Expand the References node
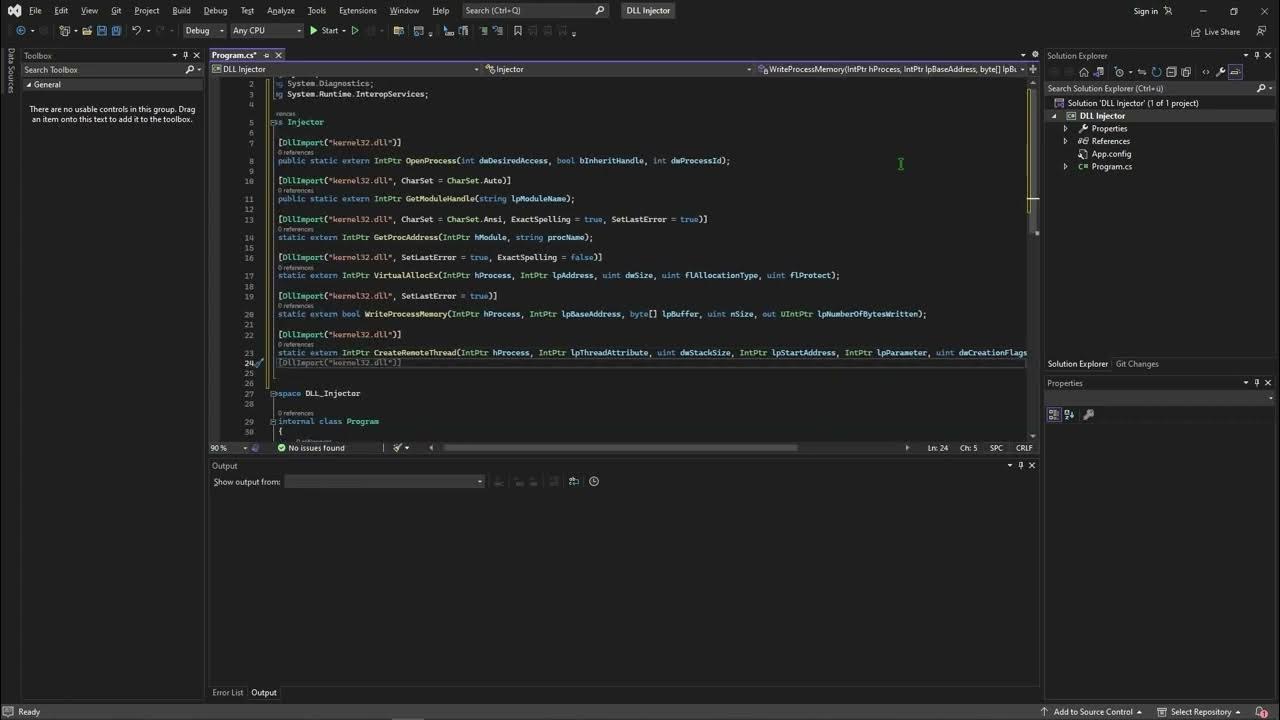Screen dimensions: 1280x720 click(x=1065, y=141)
